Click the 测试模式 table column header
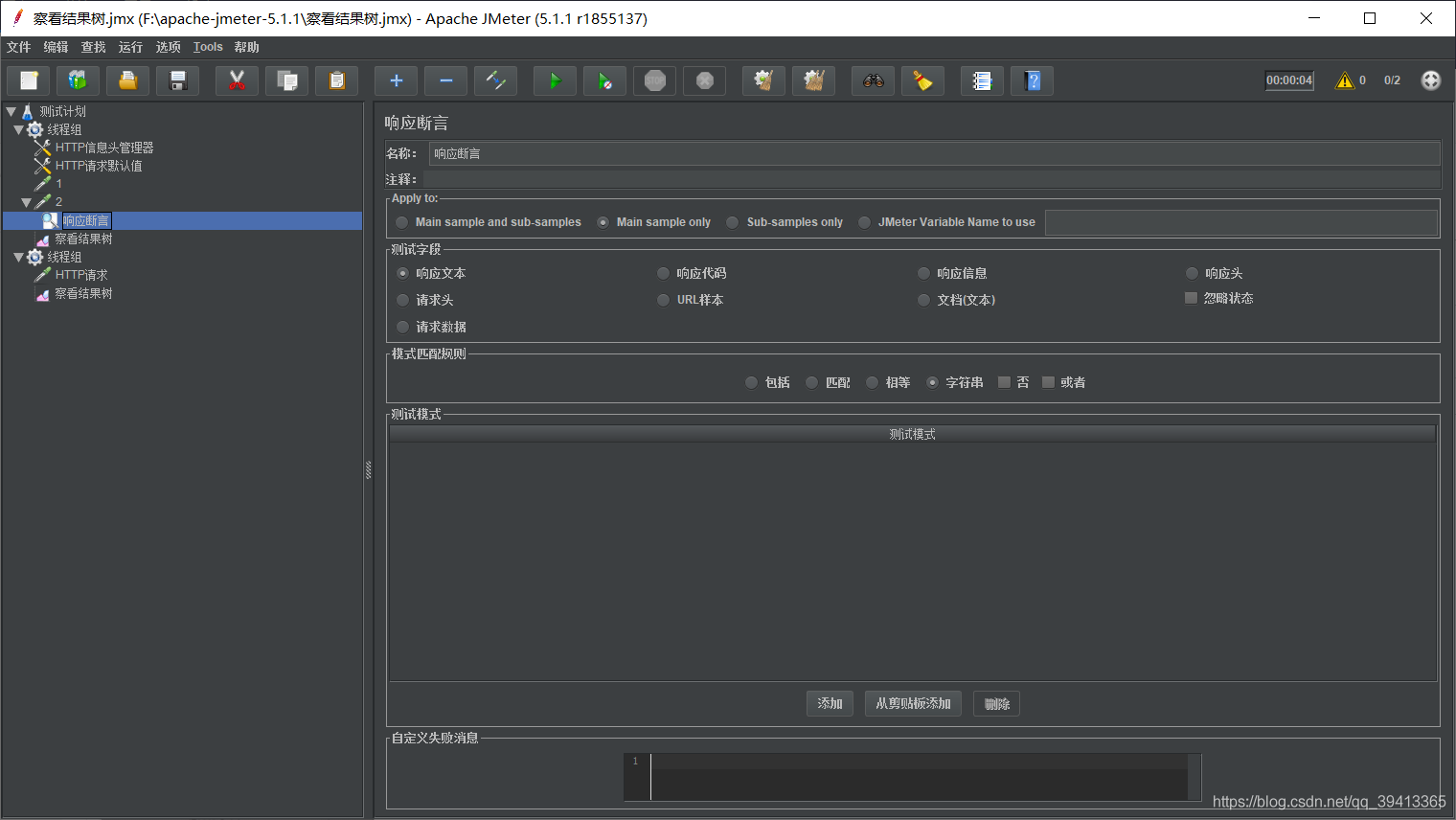The height and width of the screenshot is (820, 1456). click(912, 434)
